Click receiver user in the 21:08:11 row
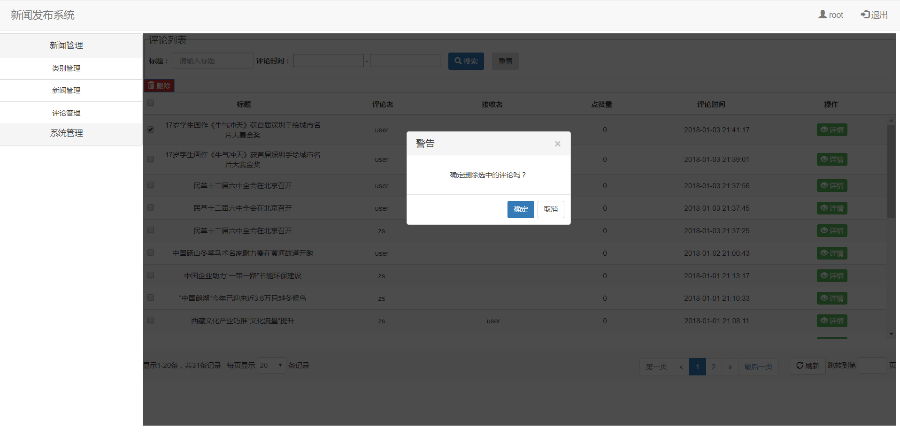Viewport: 900px width, 435px height. coord(493,321)
